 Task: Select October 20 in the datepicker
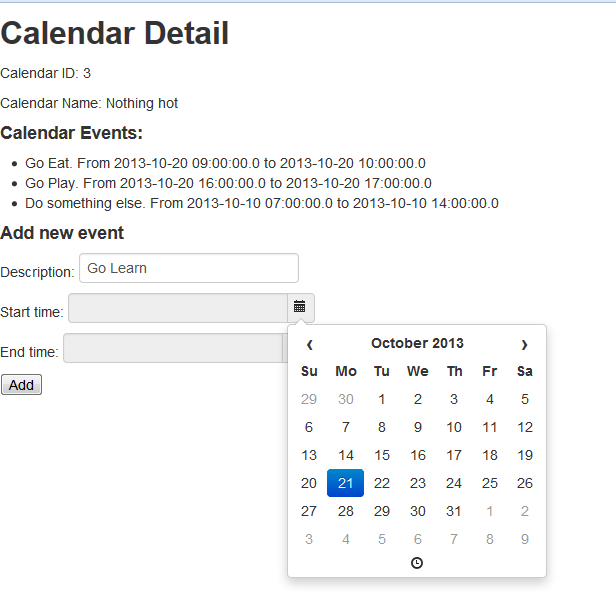point(309,483)
